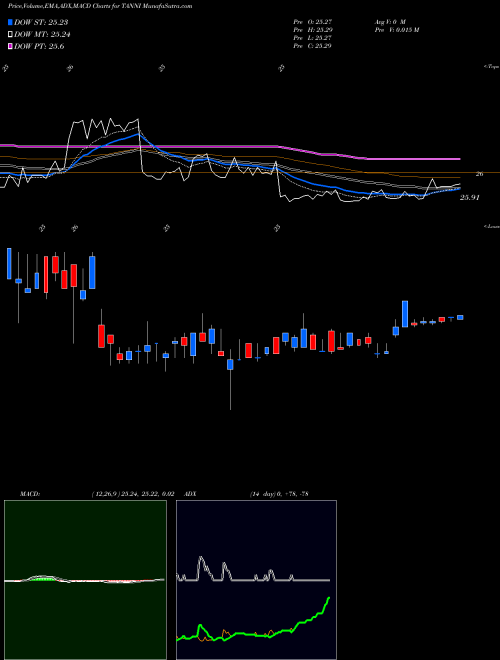Click the 'Pre O: 25.27' open value

[x=313, y=21]
